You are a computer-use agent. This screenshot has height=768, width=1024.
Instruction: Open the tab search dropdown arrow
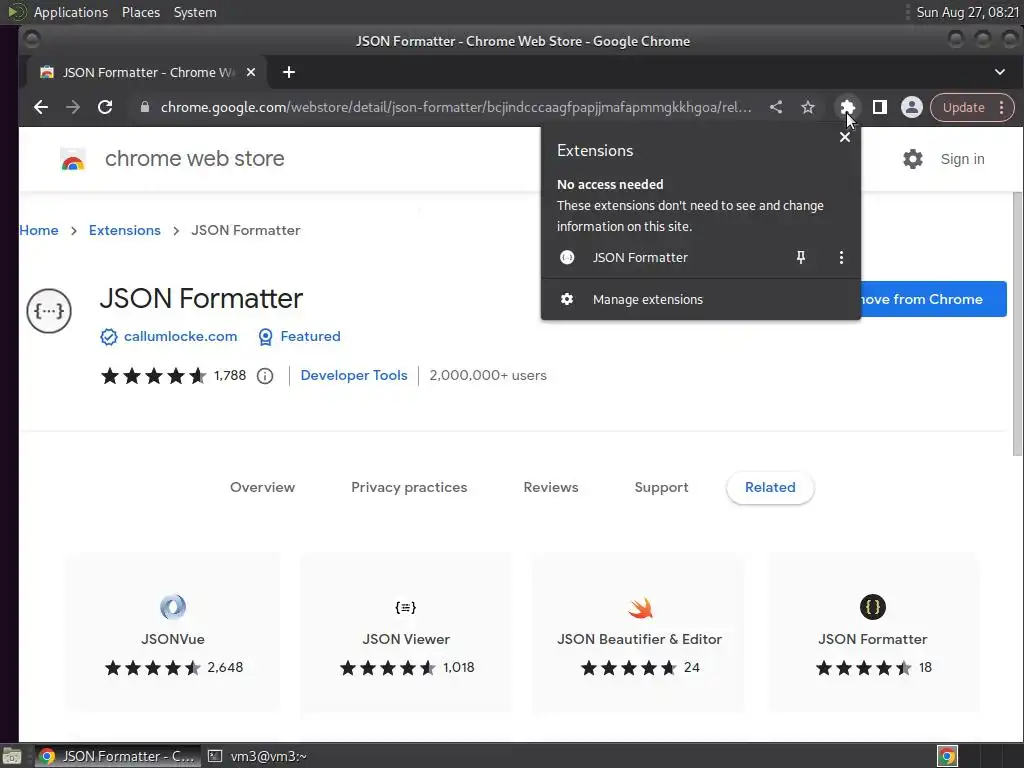click(1000, 72)
